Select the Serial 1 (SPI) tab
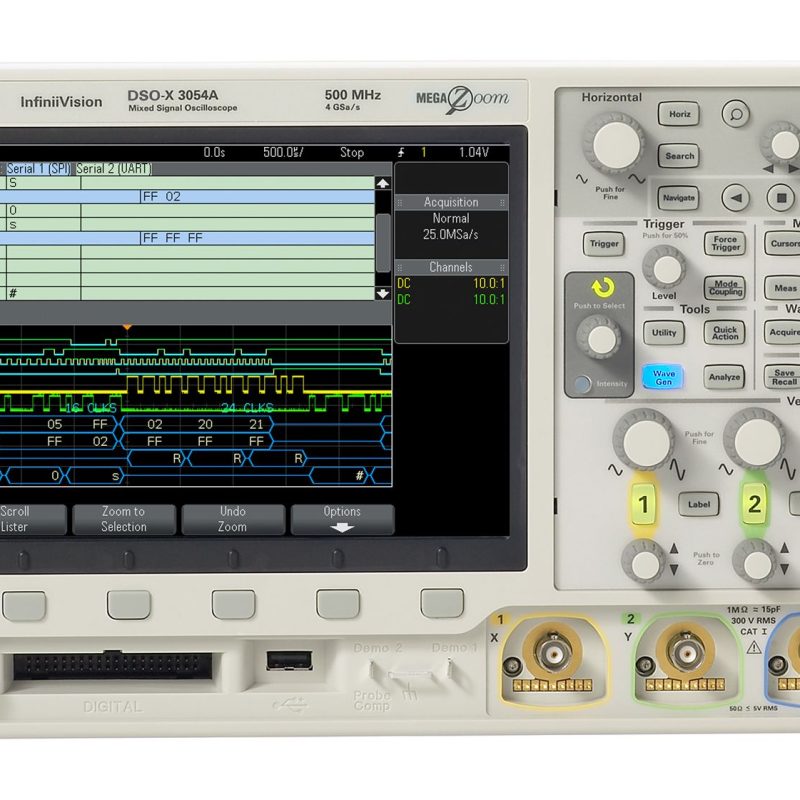800x800 pixels. click(38, 169)
